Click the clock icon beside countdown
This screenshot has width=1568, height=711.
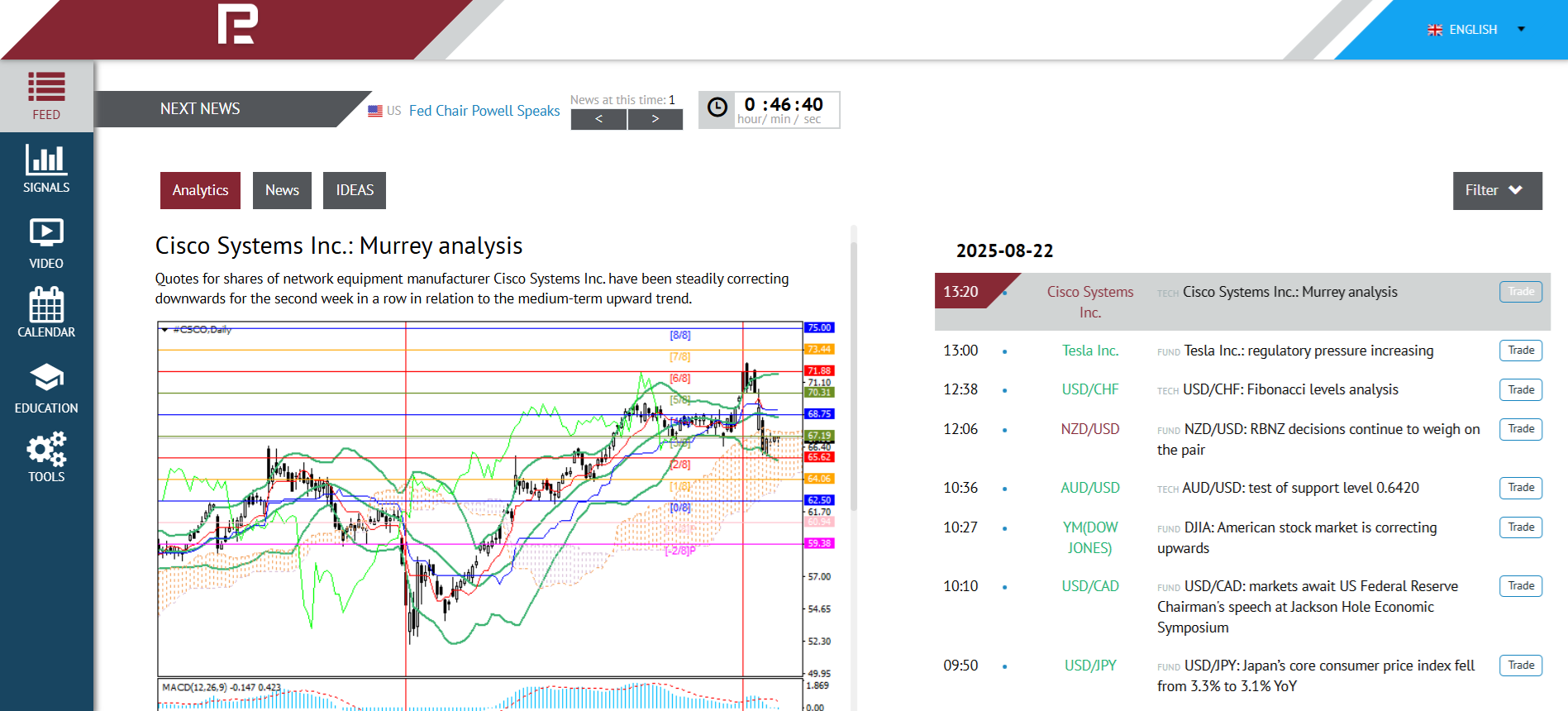pyautogui.click(x=717, y=107)
